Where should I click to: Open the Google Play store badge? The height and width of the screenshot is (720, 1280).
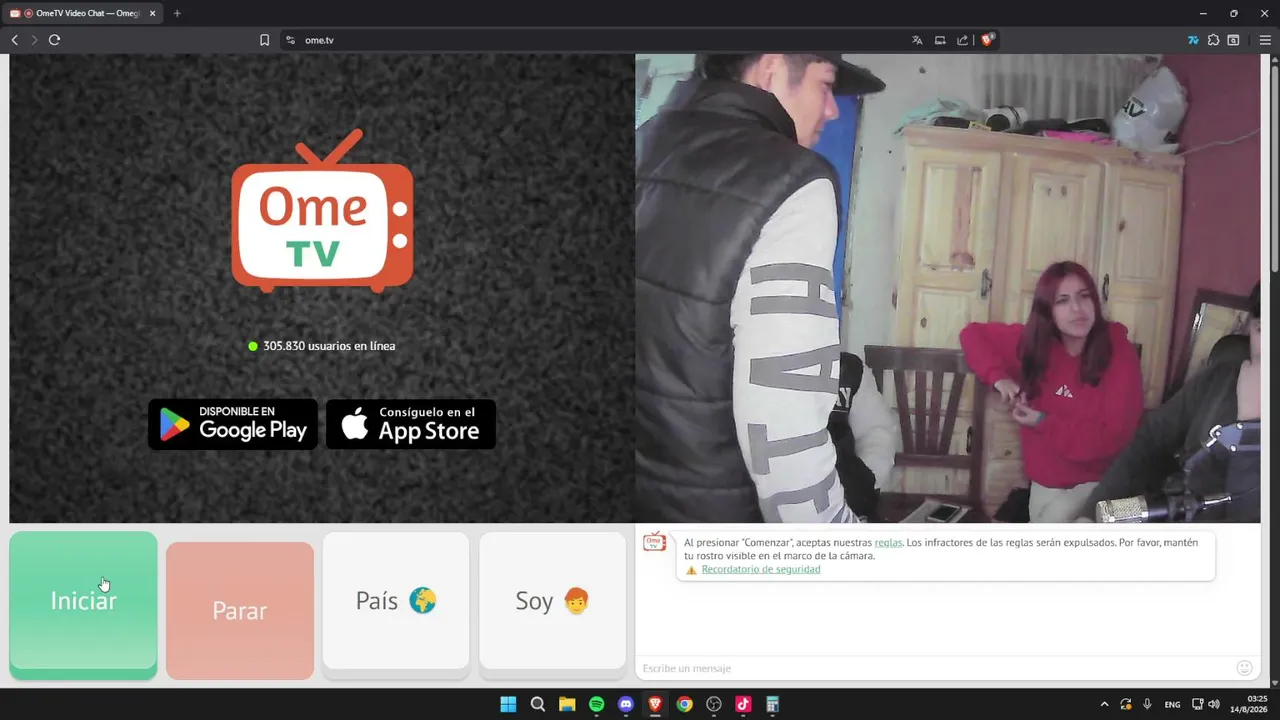coord(233,424)
